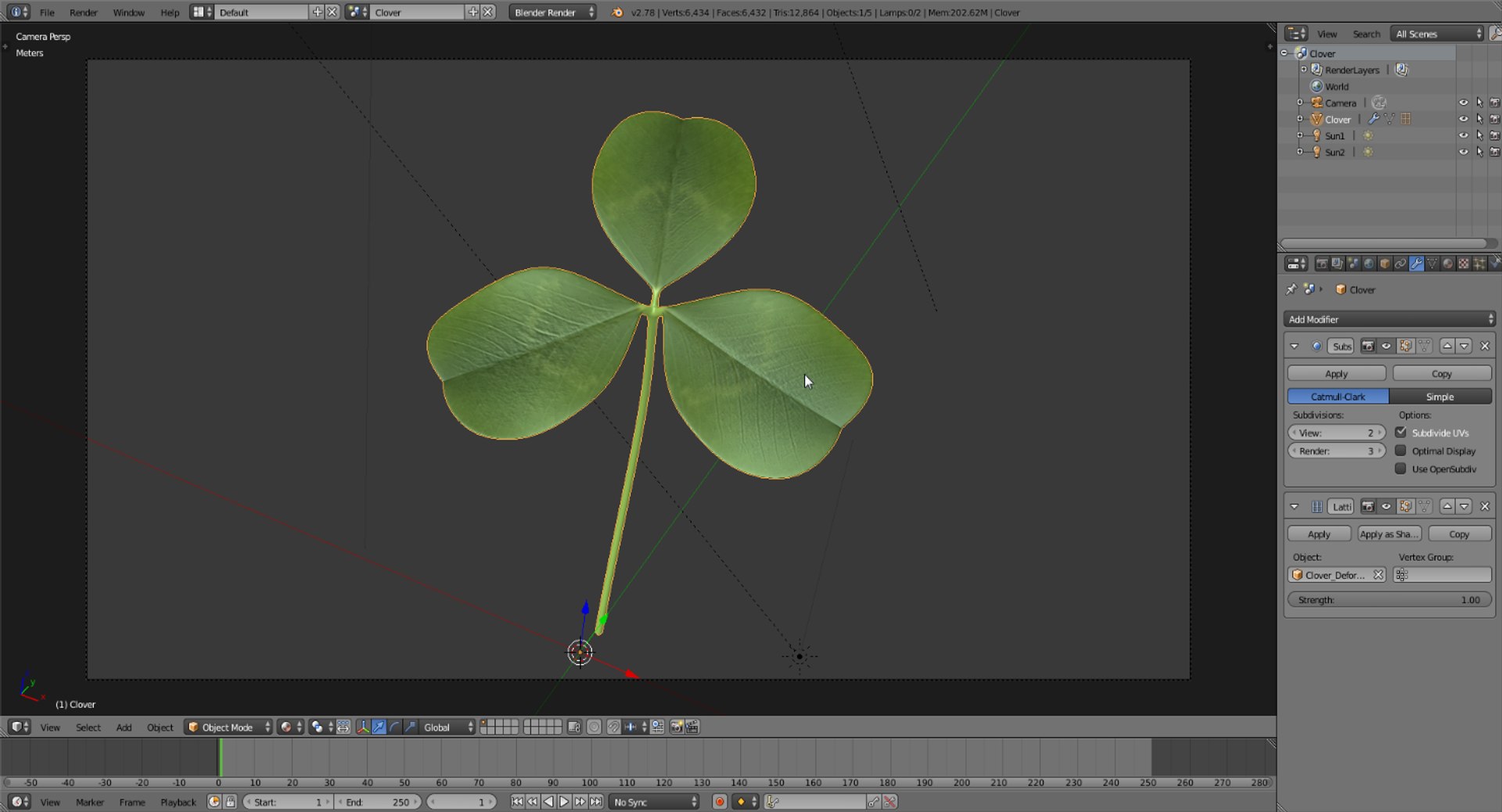The height and width of the screenshot is (812, 1502).
Task: Click the OpenGL render image camera icon
Action: click(x=677, y=727)
